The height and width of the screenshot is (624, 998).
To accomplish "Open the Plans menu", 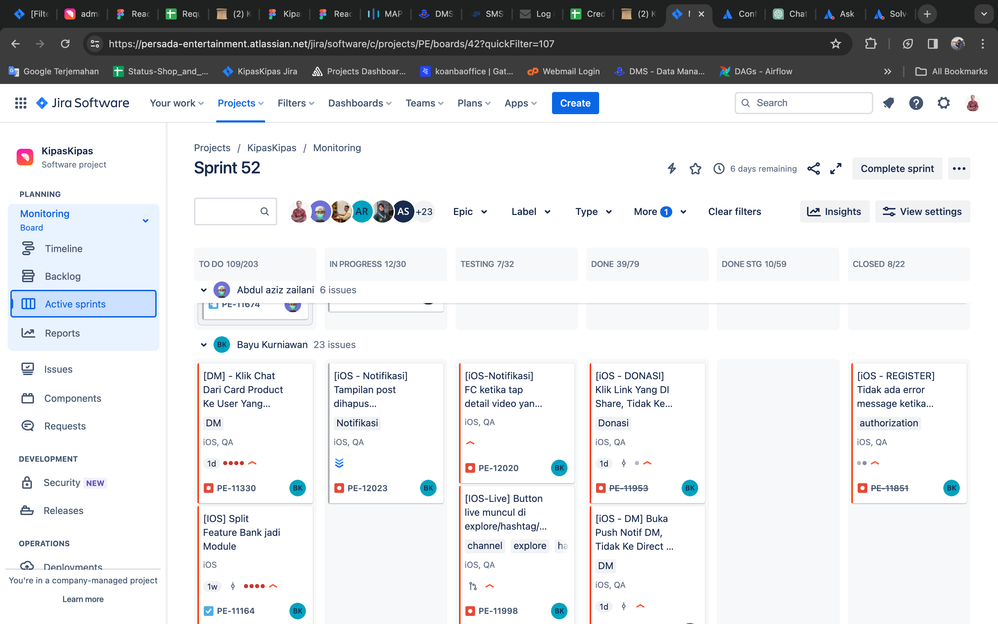I will 474,103.
